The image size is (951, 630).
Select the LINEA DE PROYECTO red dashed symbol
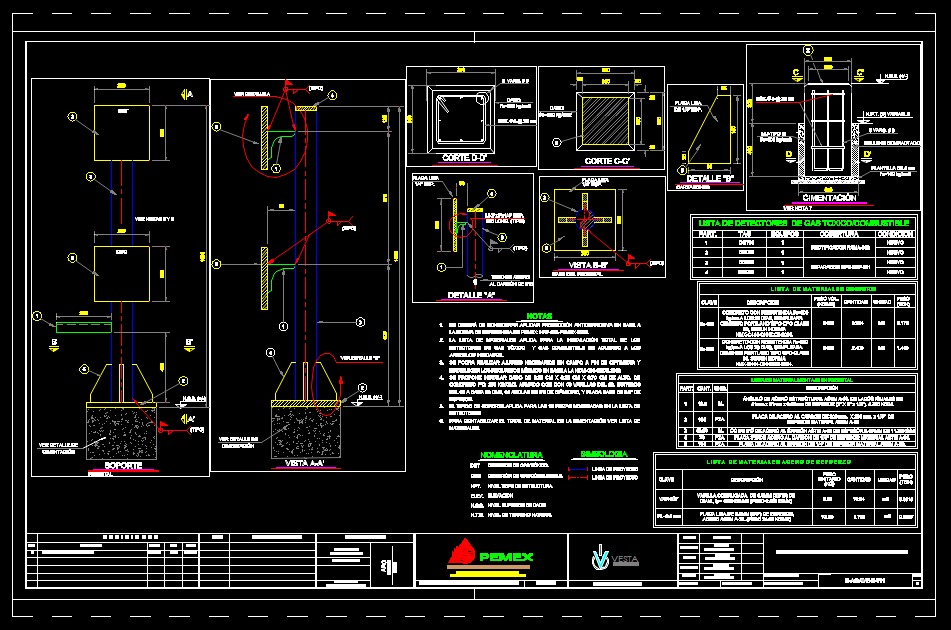[579, 479]
